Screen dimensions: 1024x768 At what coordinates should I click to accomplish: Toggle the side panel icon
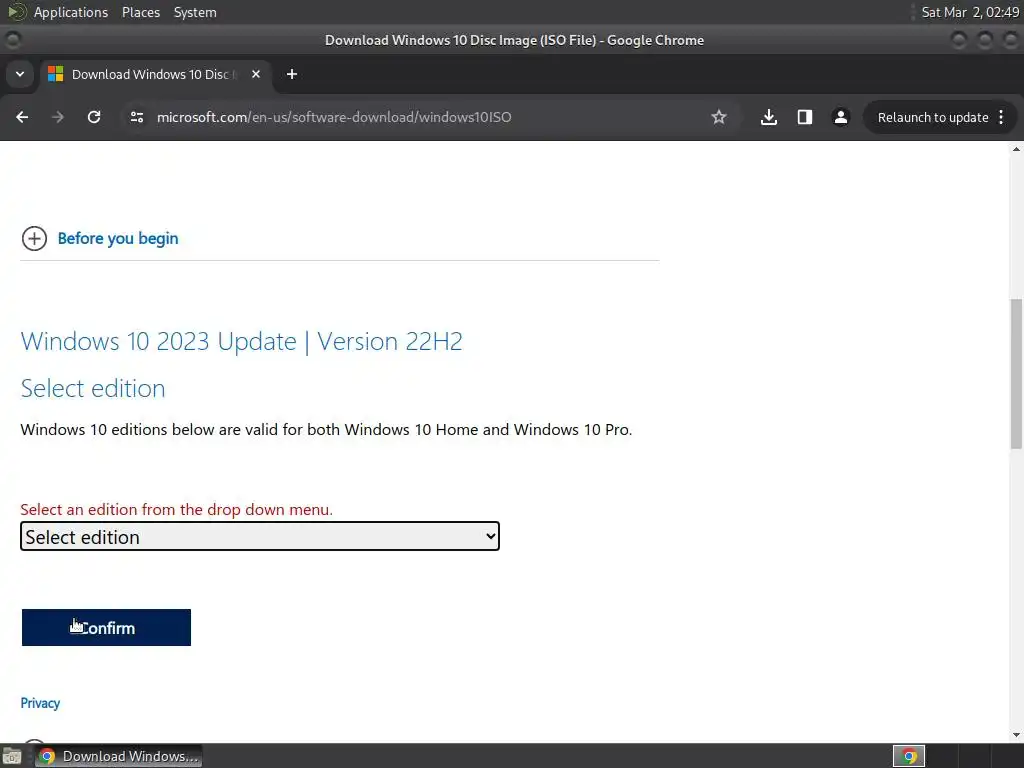(x=805, y=117)
